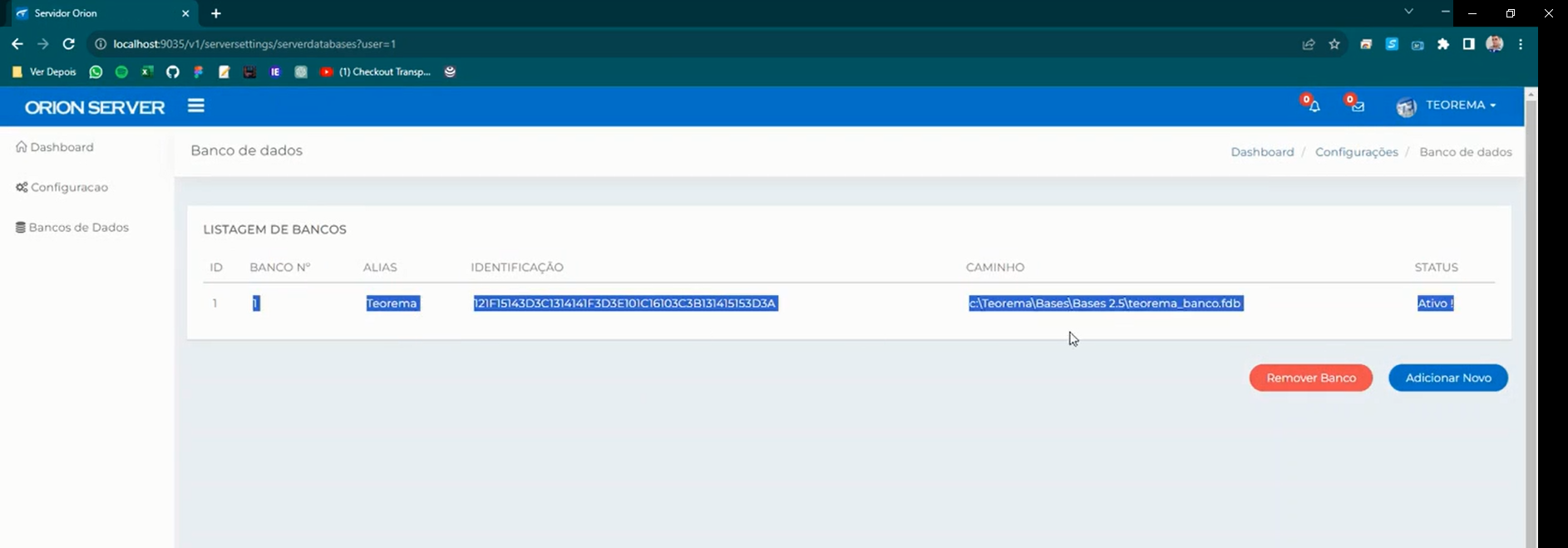Image resolution: width=1568 pixels, height=548 pixels.
Task: Click the Configurações breadcrumb link
Action: [1356, 152]
